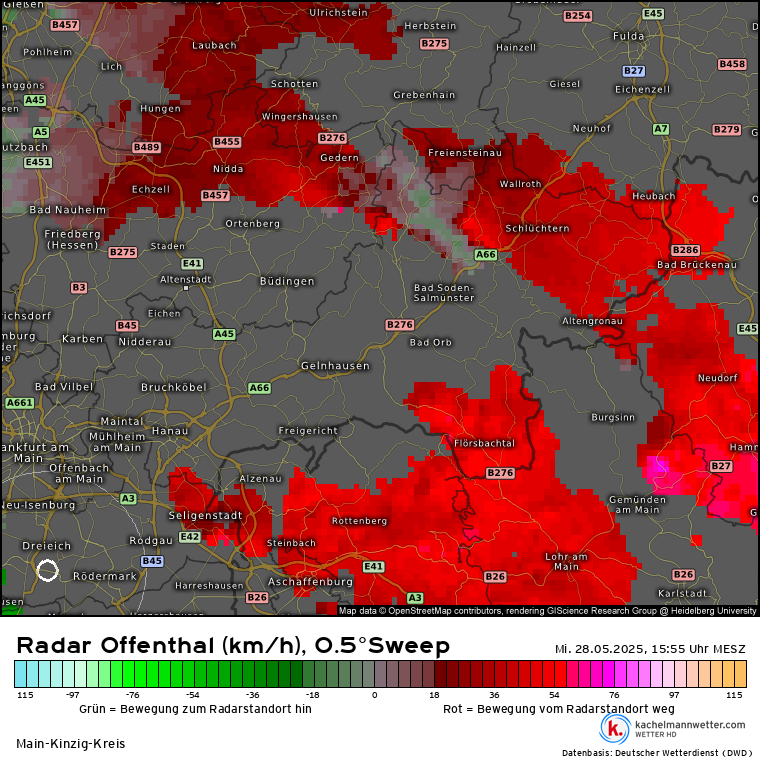Screen dimensions: 760x760
Task: Click the E451 route shield
Action: (38, 162)
